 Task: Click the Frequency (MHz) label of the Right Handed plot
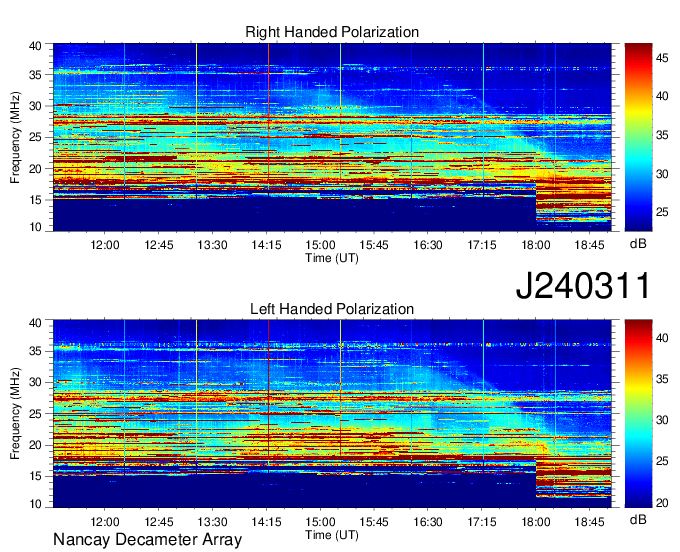pos(15,137)
